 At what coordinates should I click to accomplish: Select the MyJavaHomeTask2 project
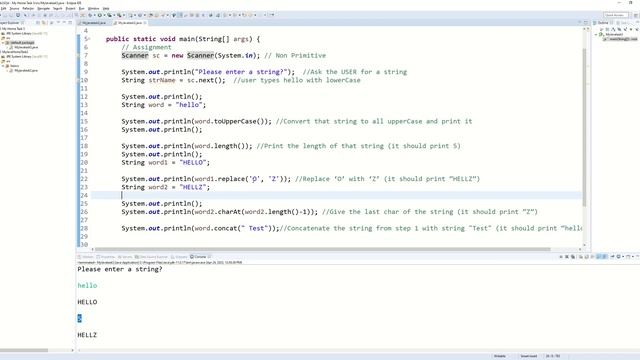point(15,52)
